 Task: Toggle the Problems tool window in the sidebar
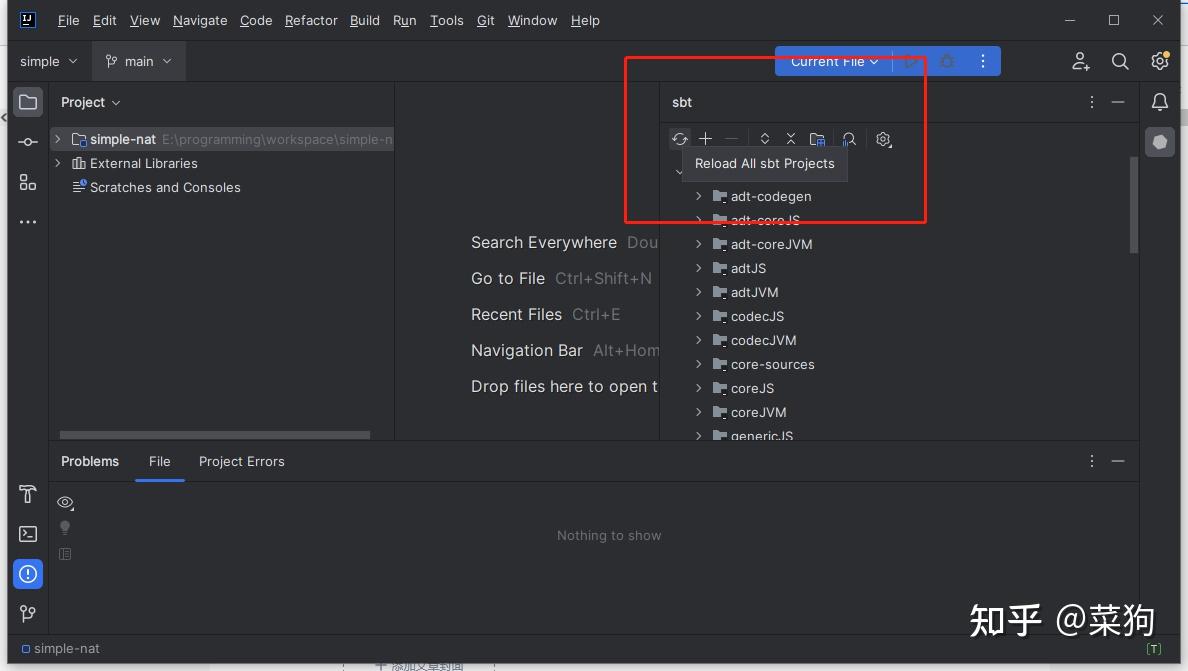(x=27, y=573)
